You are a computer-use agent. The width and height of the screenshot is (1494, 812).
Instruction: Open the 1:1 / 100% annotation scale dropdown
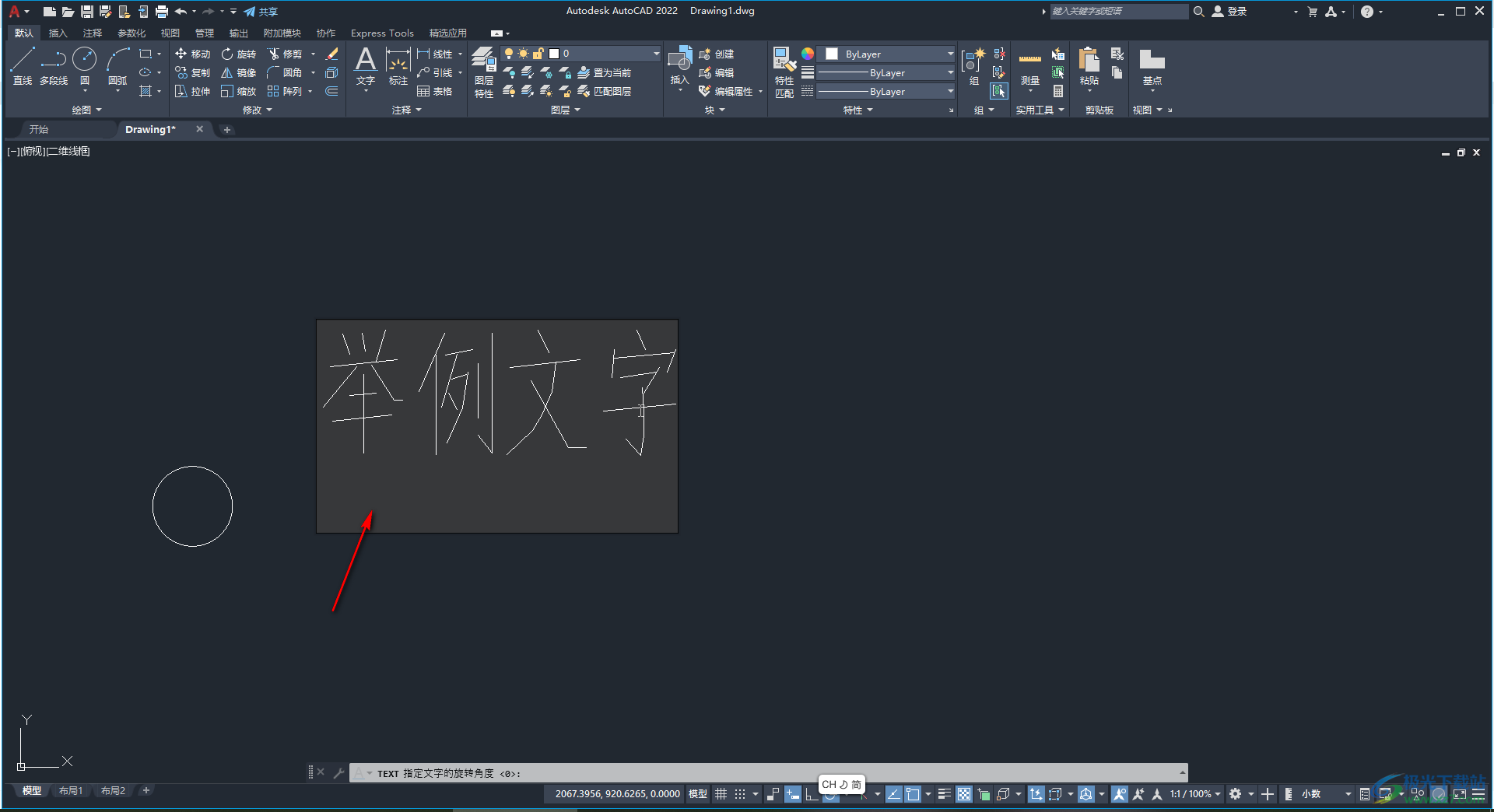(x=1195, y=794)
